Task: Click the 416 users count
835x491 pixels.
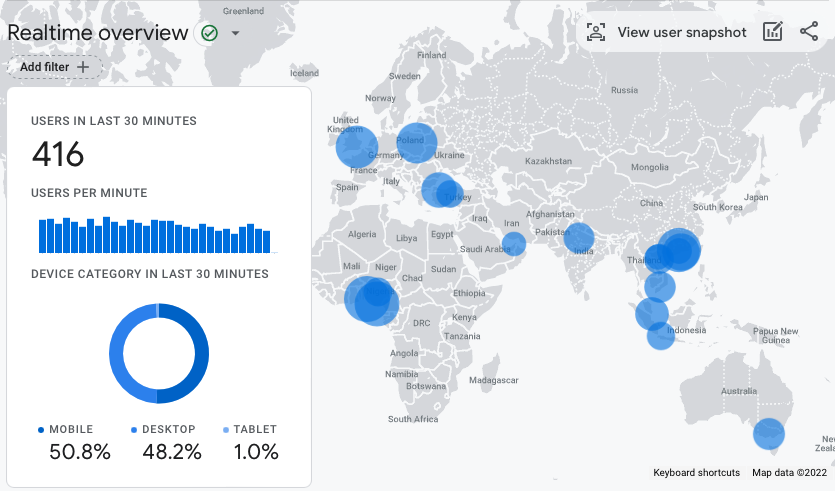Action: [58, 154]
